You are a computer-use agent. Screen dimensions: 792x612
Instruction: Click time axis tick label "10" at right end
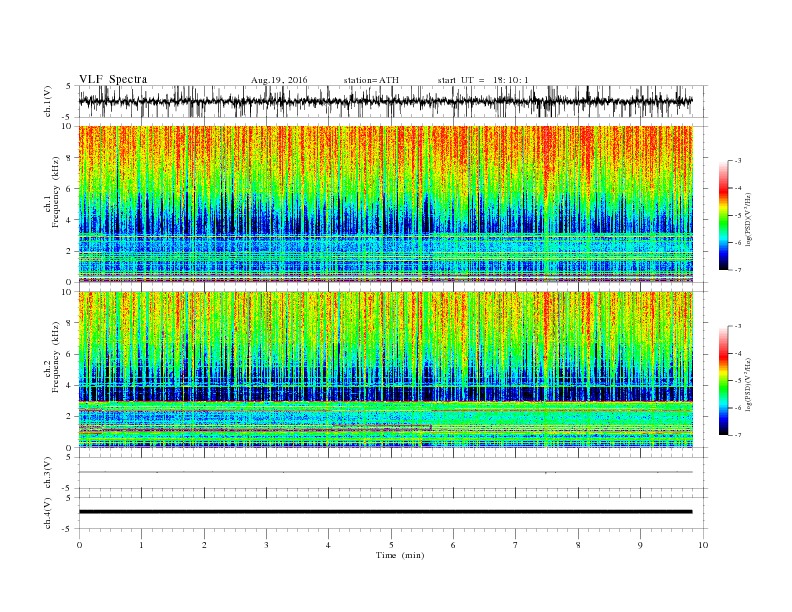[x=703, y=545]
